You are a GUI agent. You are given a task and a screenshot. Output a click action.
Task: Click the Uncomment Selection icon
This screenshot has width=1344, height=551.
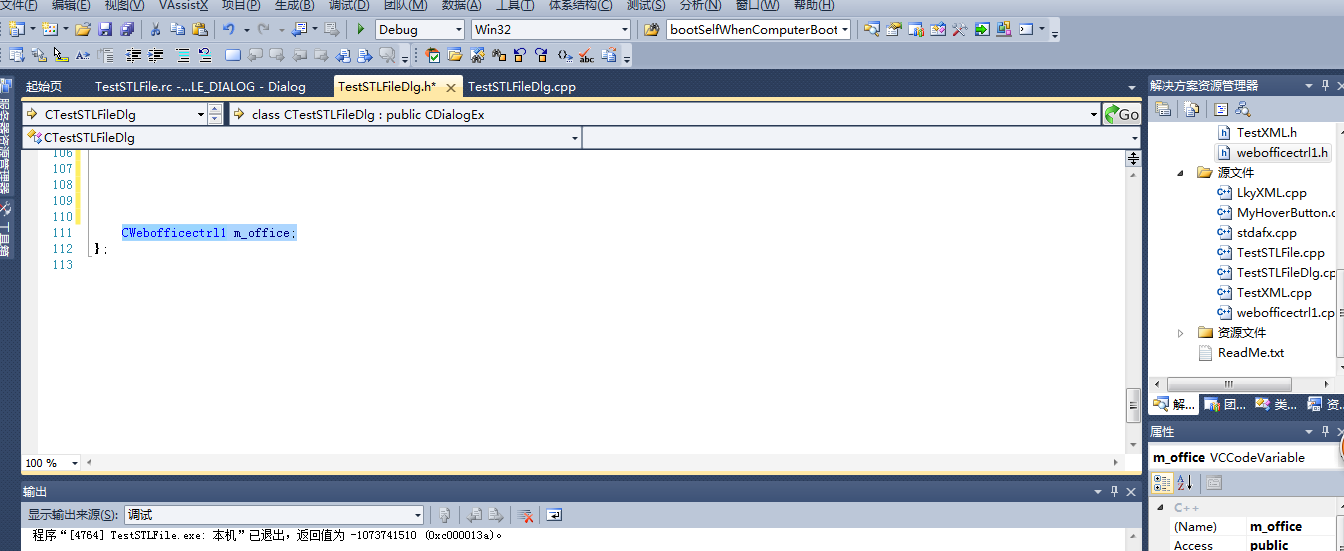pos(205,55)
